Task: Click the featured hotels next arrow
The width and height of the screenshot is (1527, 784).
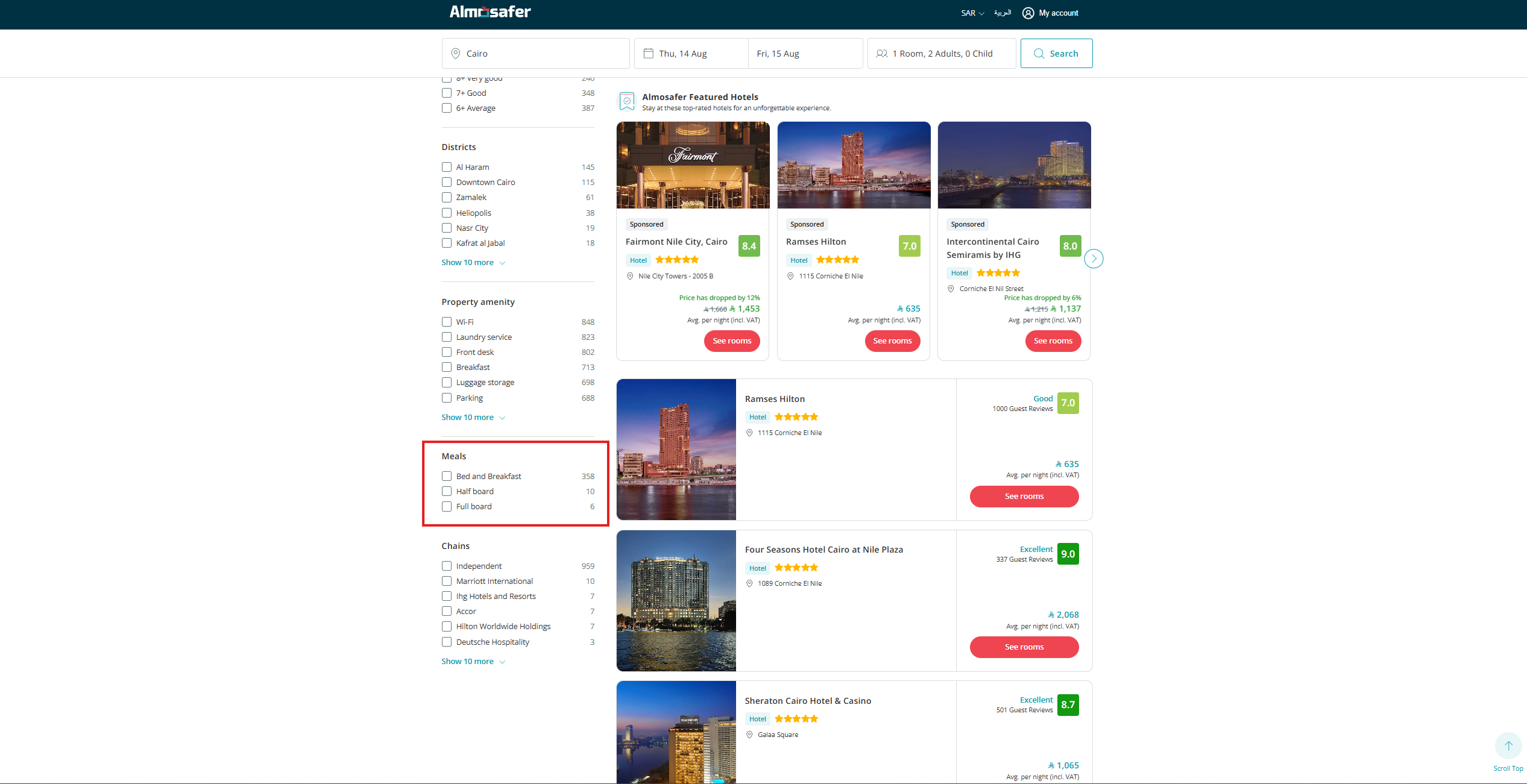Action: (x=1094, y=259)
